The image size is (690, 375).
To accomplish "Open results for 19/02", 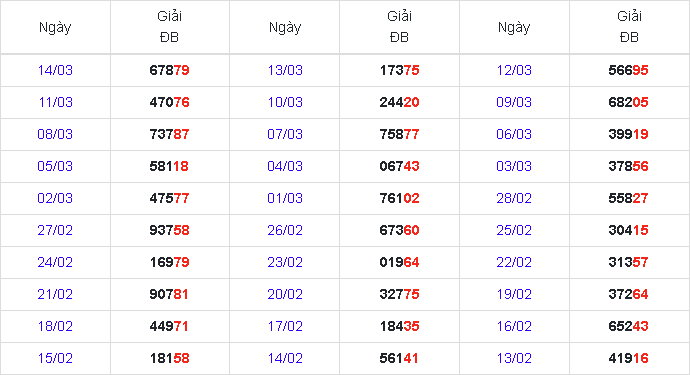I will pyautogui.click(x=514, y=294).
